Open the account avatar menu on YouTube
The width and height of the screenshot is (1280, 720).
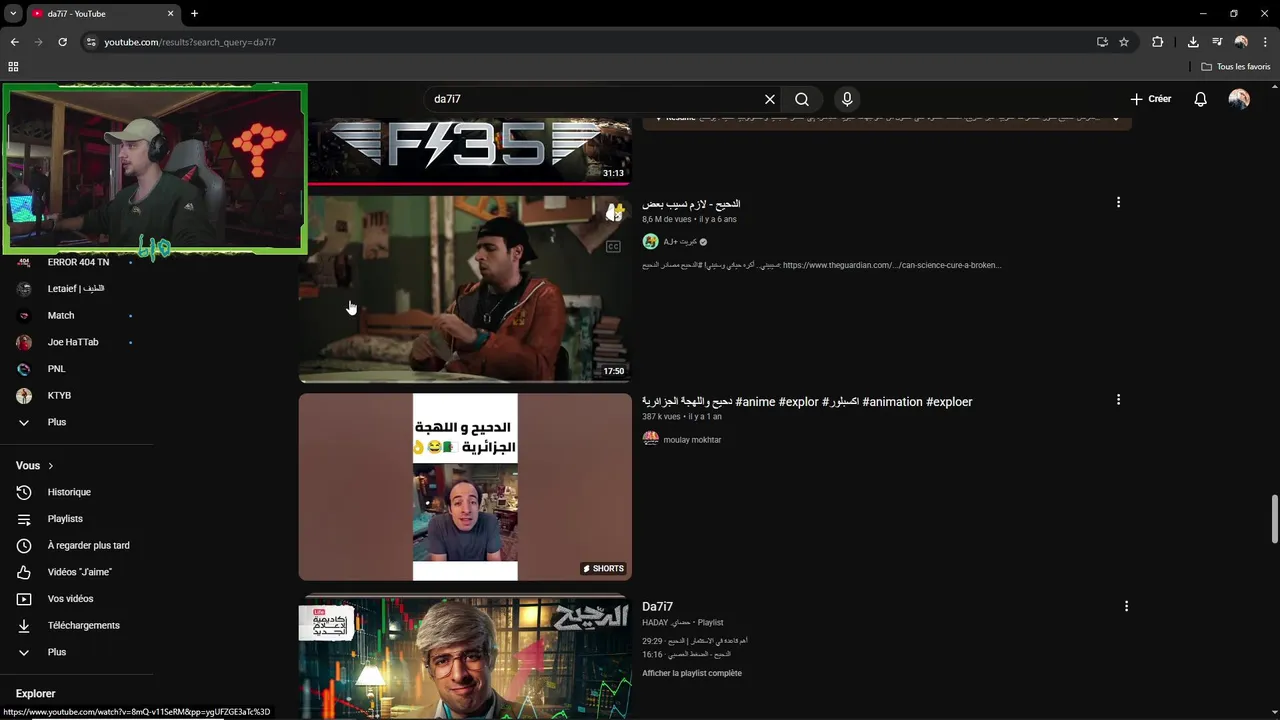(1239, 99)
